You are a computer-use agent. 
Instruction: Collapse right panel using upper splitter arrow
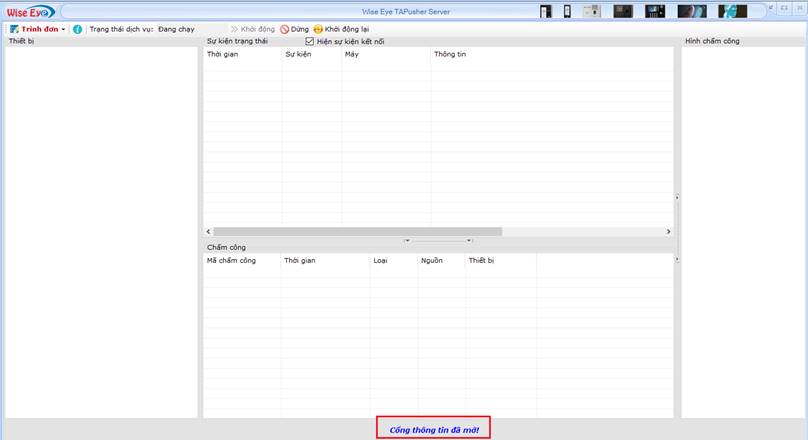click(677, 197)
